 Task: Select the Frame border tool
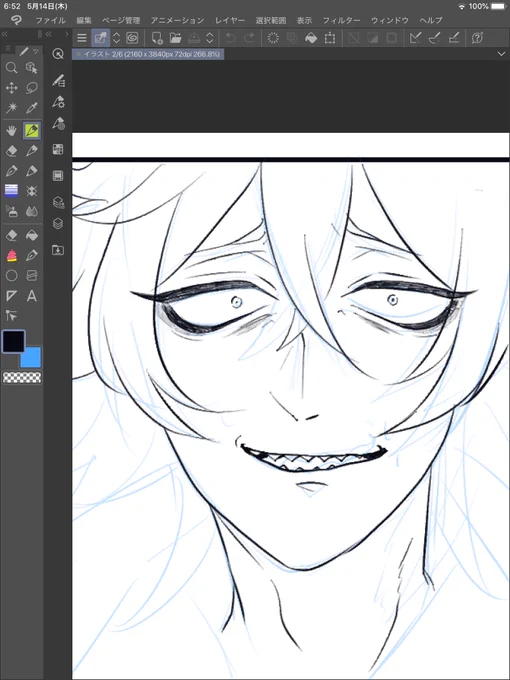click(x=31, y=275)
